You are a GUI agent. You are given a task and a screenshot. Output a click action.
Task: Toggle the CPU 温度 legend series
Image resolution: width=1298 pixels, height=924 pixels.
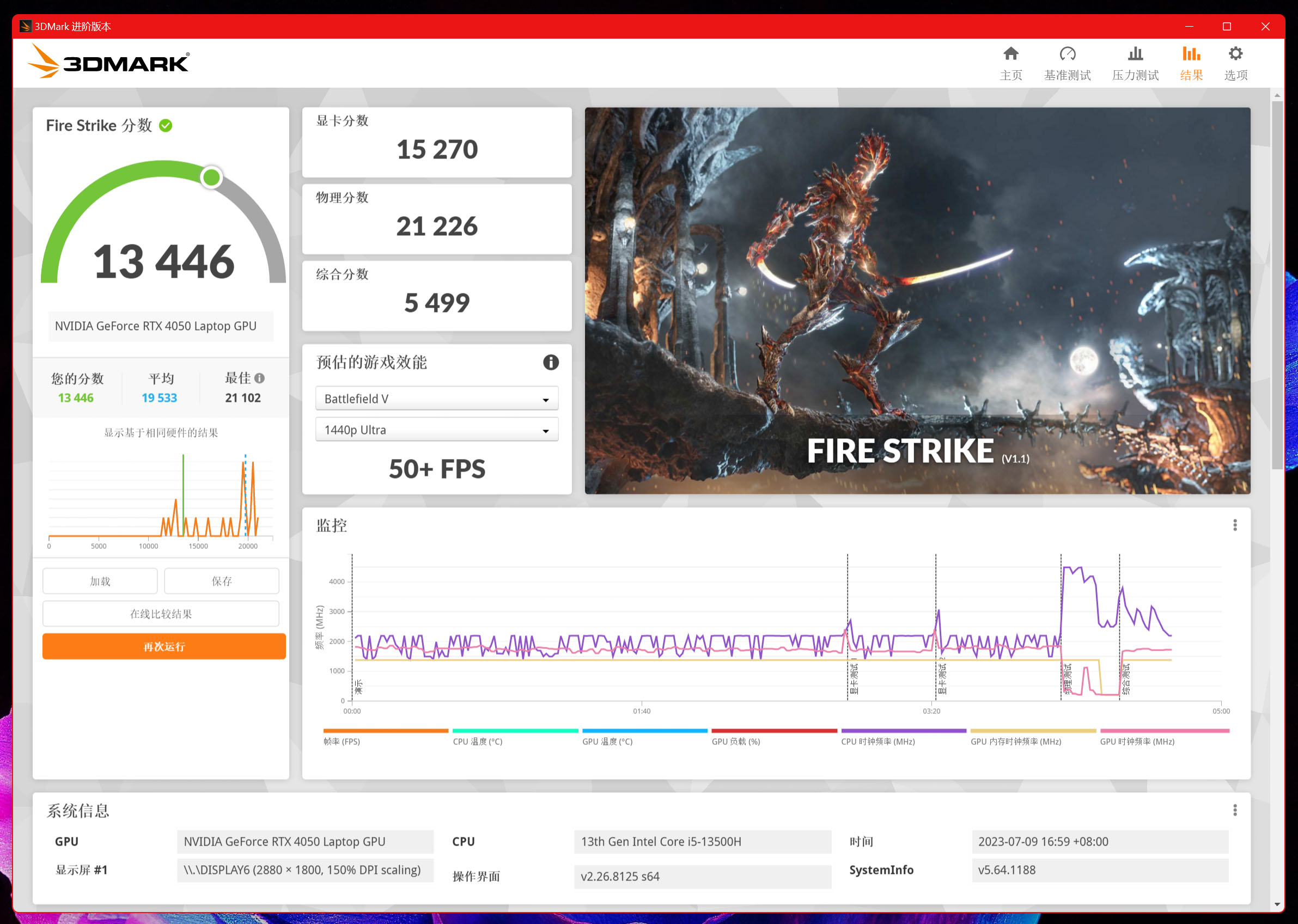pyautogui.click(x=478, y=742)
